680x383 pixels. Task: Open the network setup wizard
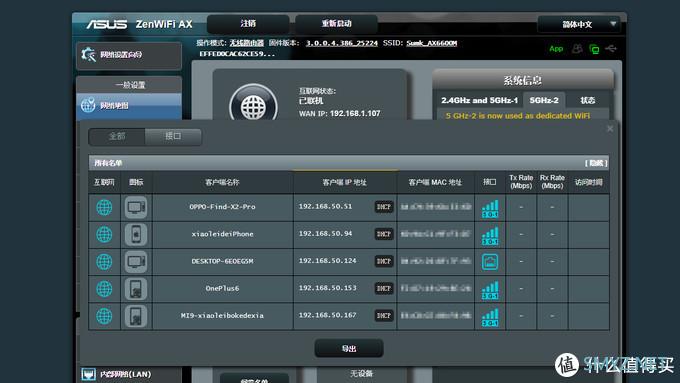(x=129, y=55)
